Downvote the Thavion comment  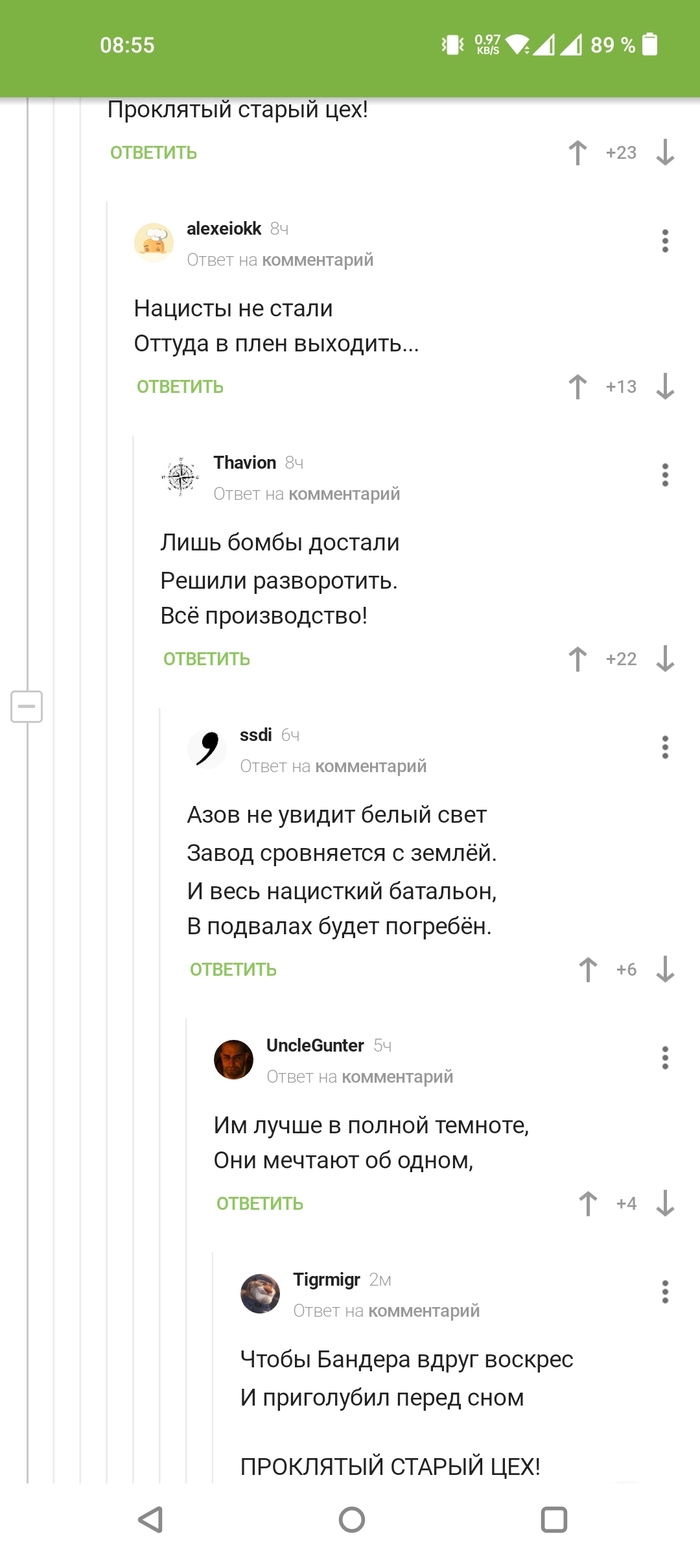666,659
